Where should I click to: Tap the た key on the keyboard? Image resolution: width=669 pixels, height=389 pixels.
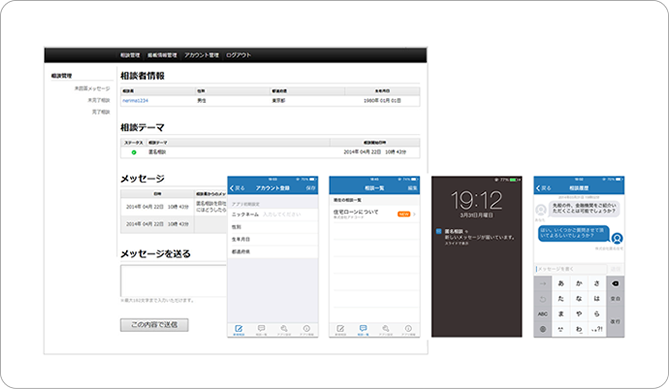[561, 299]
